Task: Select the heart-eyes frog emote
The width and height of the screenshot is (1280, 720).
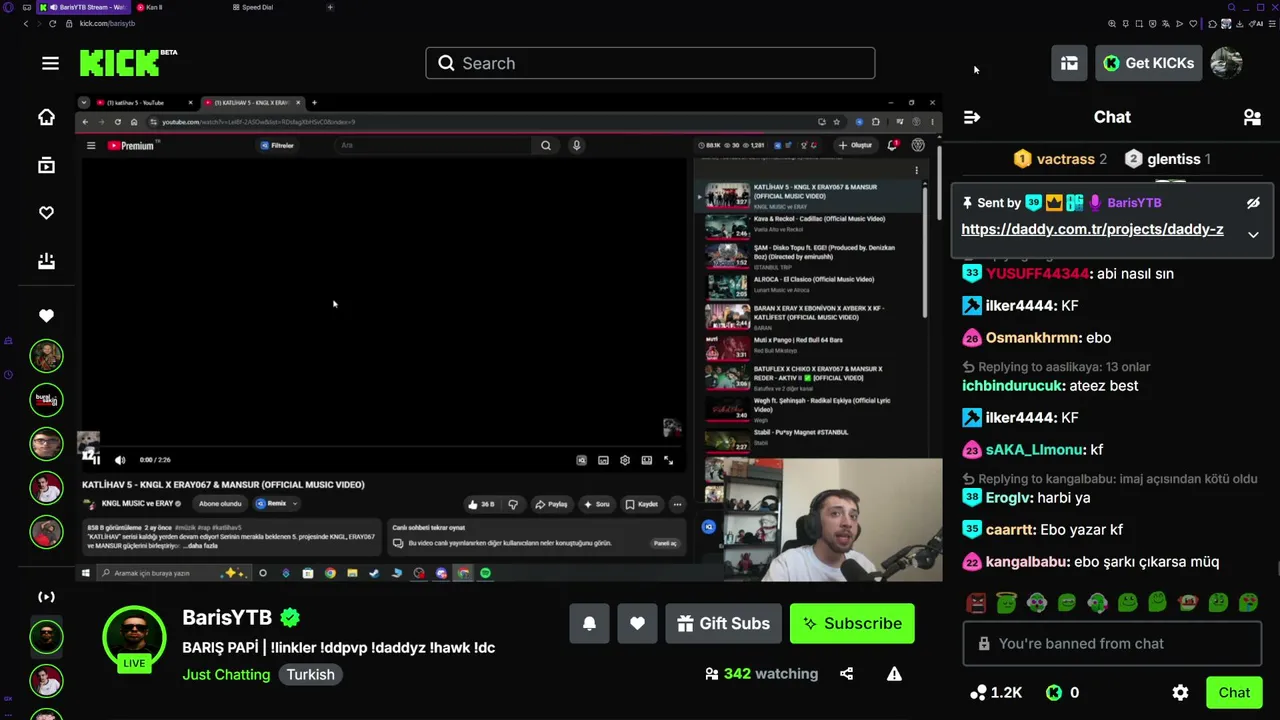Action: click(1249, 603)
